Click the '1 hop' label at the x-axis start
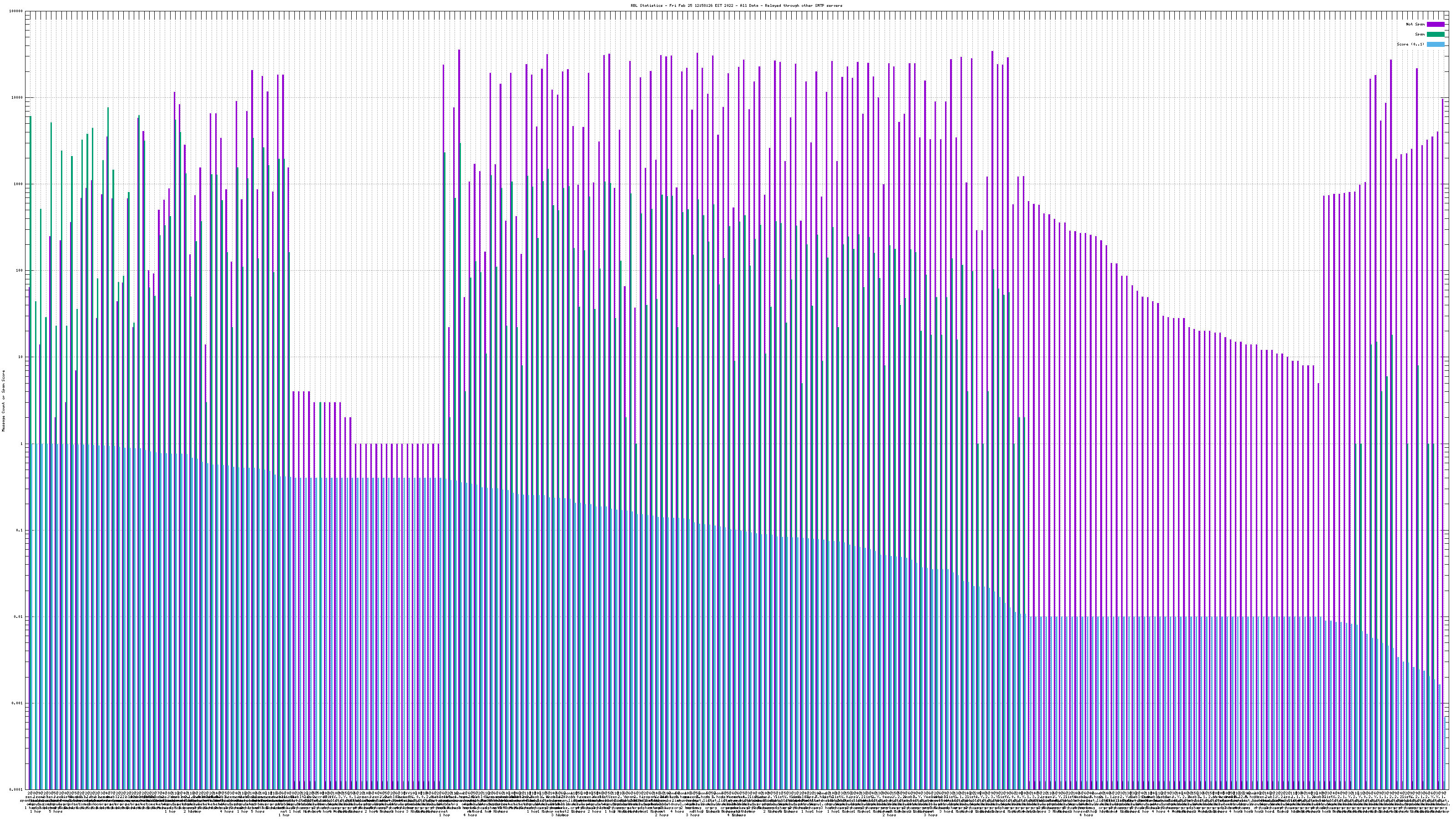The height and width of the screenshot is (819, 1456). pyautogui.click(x=35, y=812)
